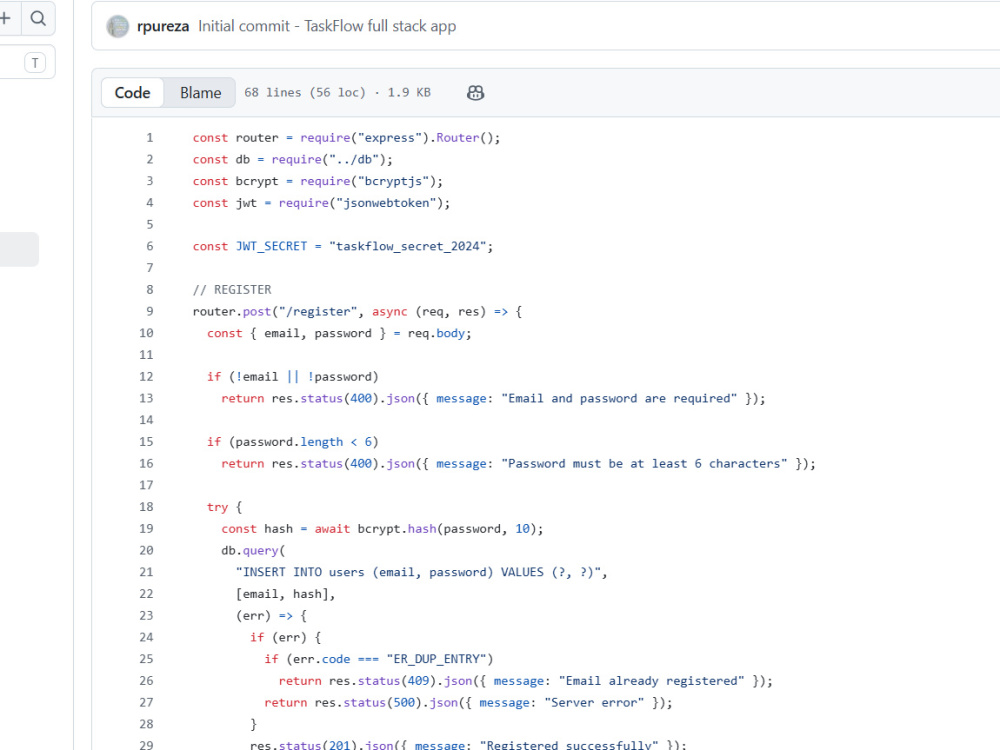Open the rpureza author profile link
The width and height of the screenshot is (1000, 750).
click(163, 26)
